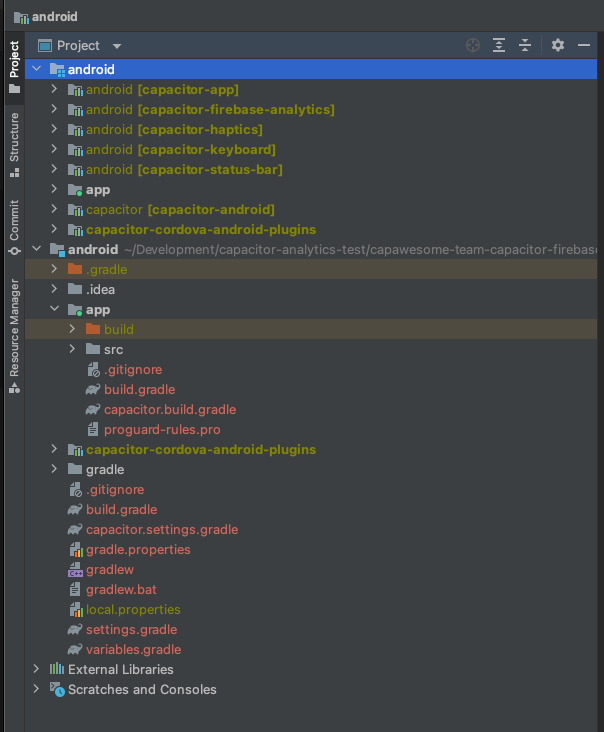Viewport: 604px width, 732px height.
Task: Open the Resource Manager tool window tab
Action: tap(14, 336)
